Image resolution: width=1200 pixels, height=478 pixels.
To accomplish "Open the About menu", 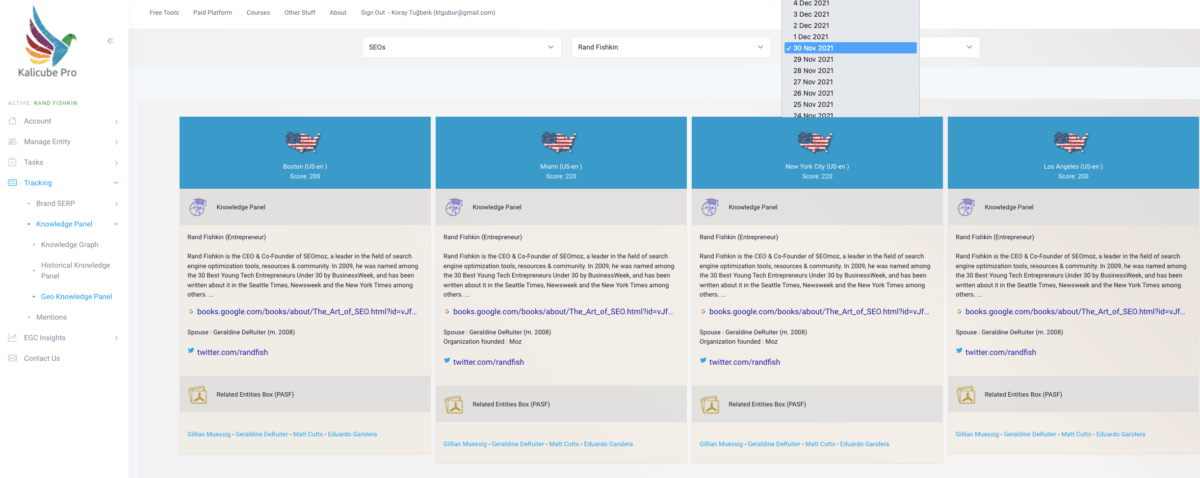I will [338, 13].
